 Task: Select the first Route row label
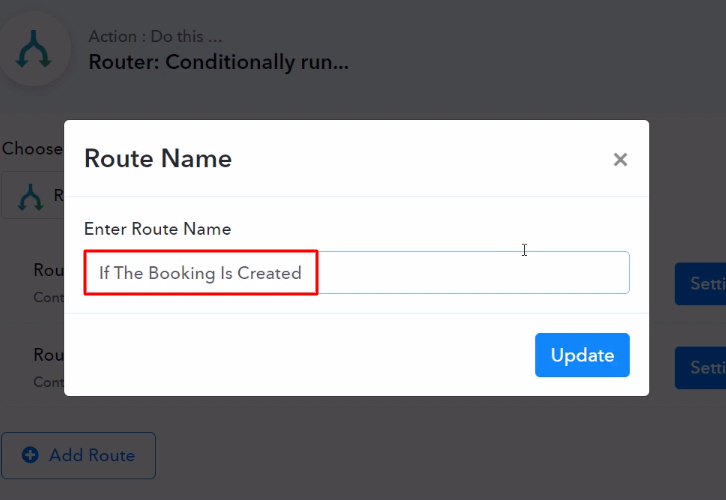[x=49, y=270]
